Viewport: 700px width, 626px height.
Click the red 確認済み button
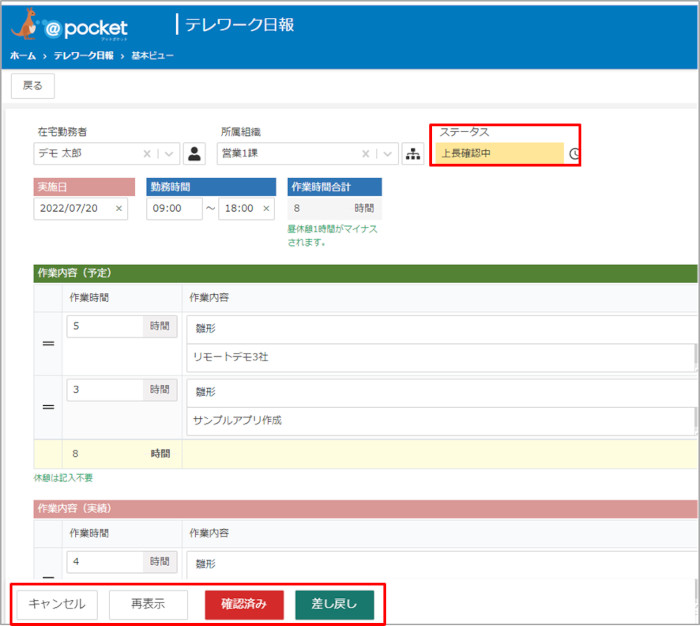(244, 605)
